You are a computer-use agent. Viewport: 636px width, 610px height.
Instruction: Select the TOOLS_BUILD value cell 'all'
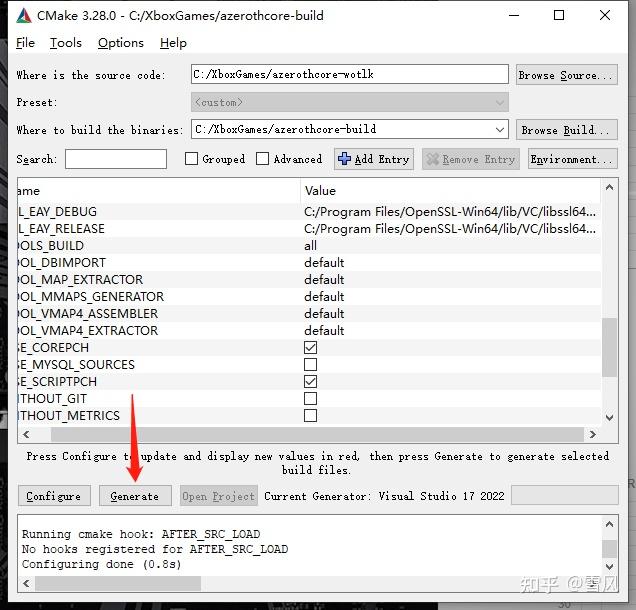(x=311, y=246)
